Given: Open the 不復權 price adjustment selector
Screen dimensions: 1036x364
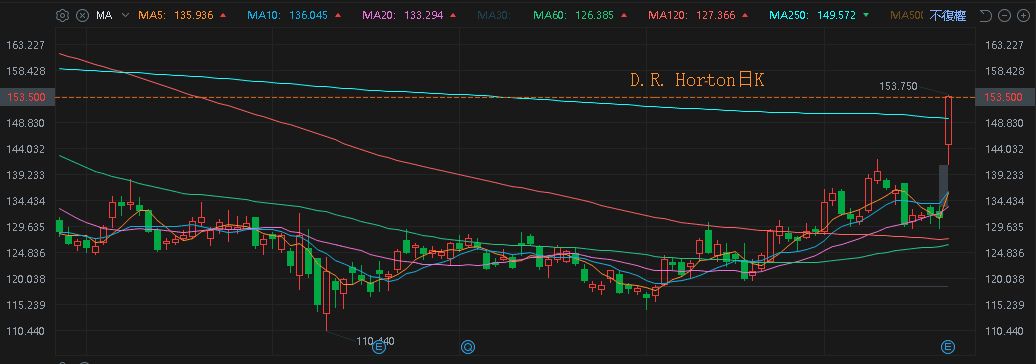Looking at the screenshot, I should coord(947,15).
